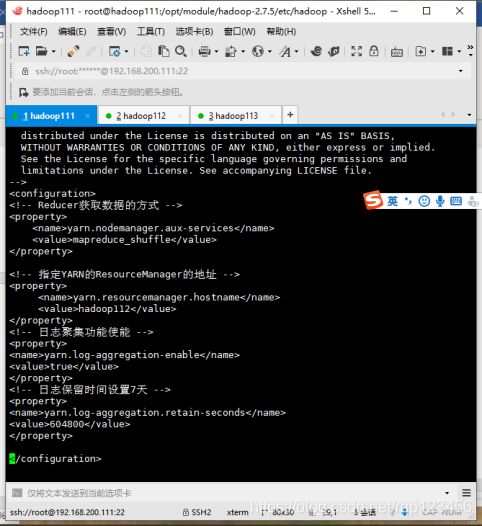Image resolution: width=482 pixels, height=526 pixels.
Task: Click the xterm status bar entry
Action: click(x=237, y=512)
